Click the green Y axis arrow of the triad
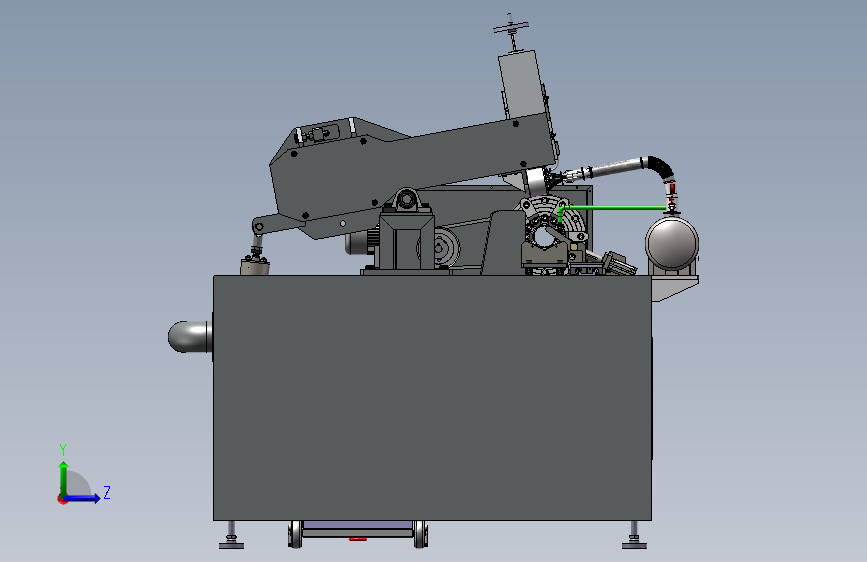 point(64,478)
